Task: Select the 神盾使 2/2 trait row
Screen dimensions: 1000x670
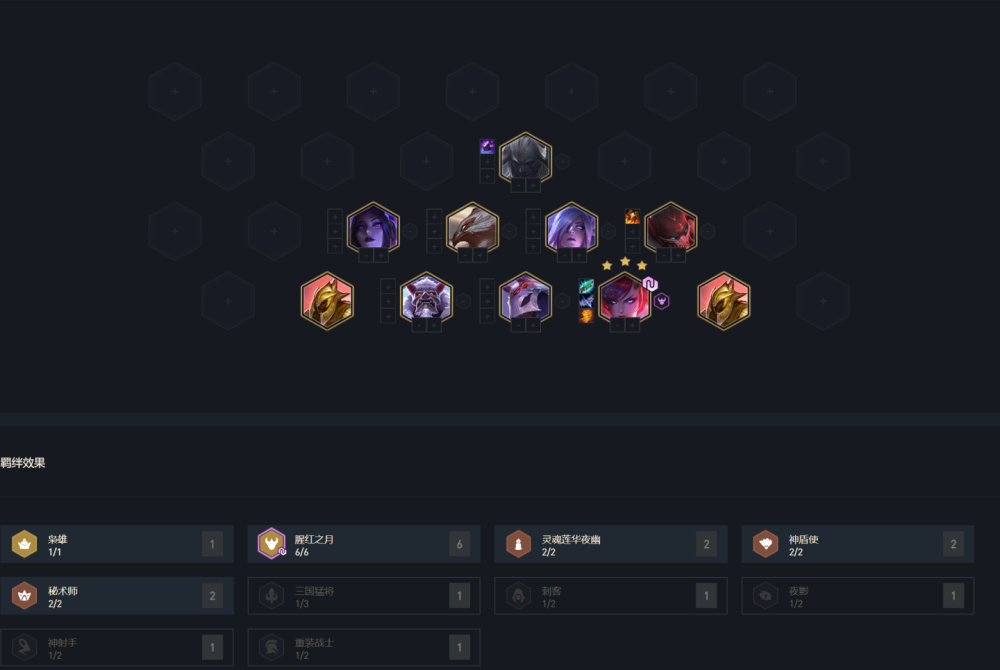Action: (x=858, y=544)
